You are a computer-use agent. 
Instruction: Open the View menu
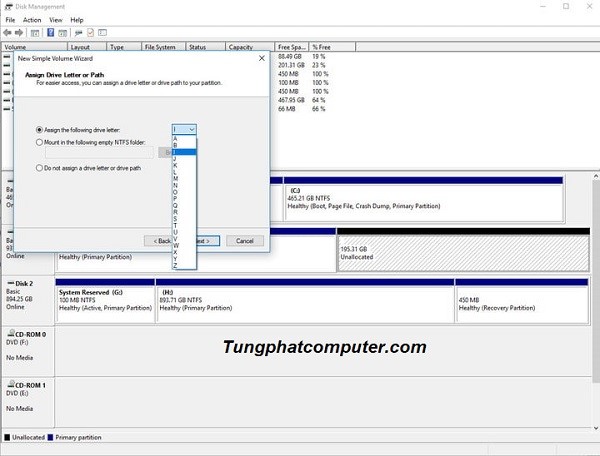[55, 20]
